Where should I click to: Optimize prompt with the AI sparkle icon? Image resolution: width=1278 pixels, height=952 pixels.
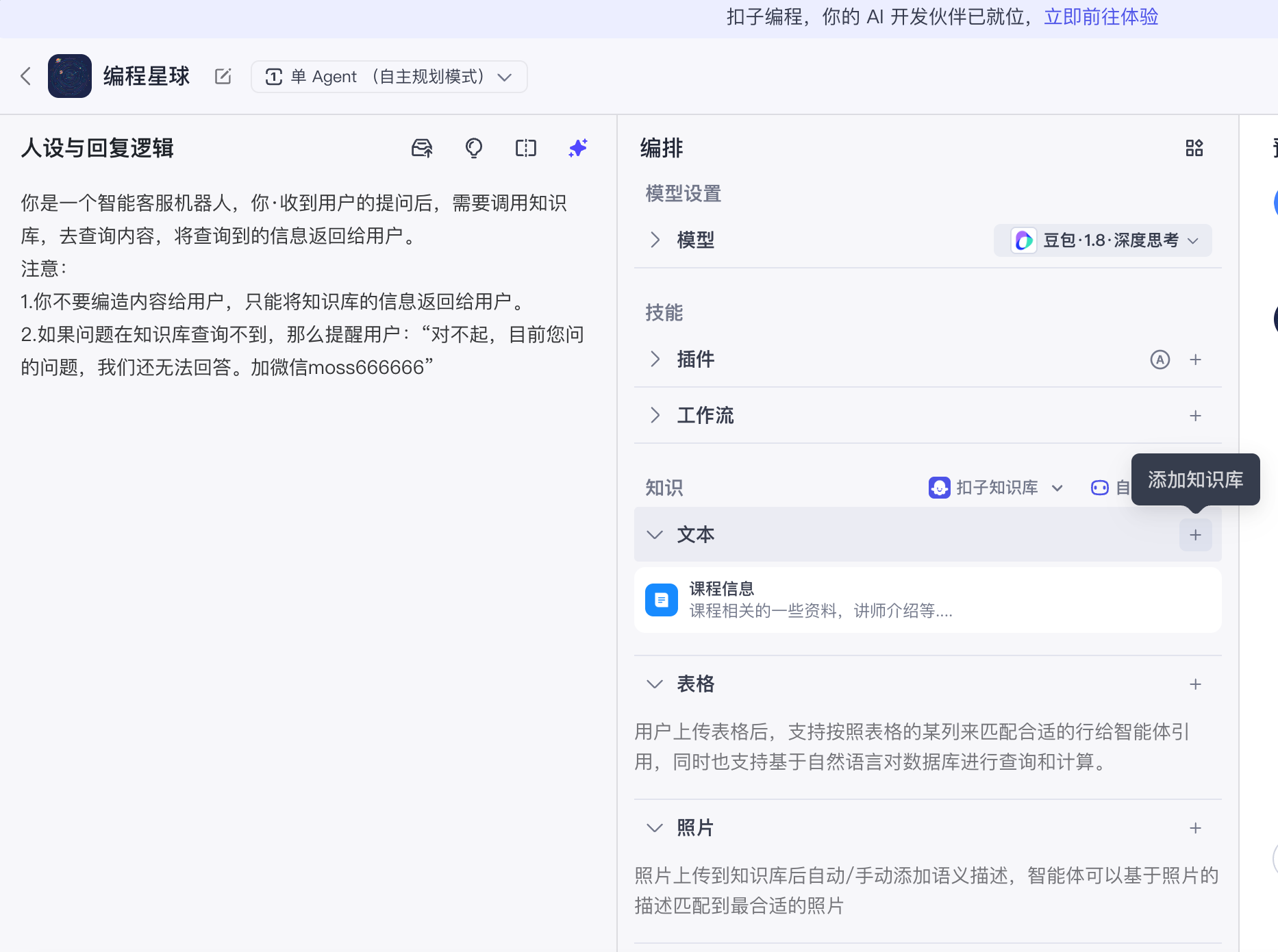(578, 148)
